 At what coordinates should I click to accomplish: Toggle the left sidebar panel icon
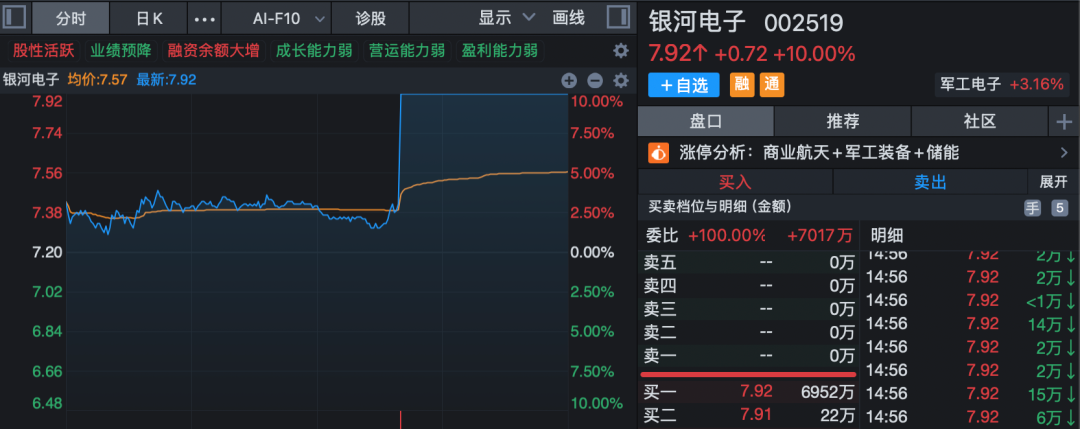click(x=15, y=18)
